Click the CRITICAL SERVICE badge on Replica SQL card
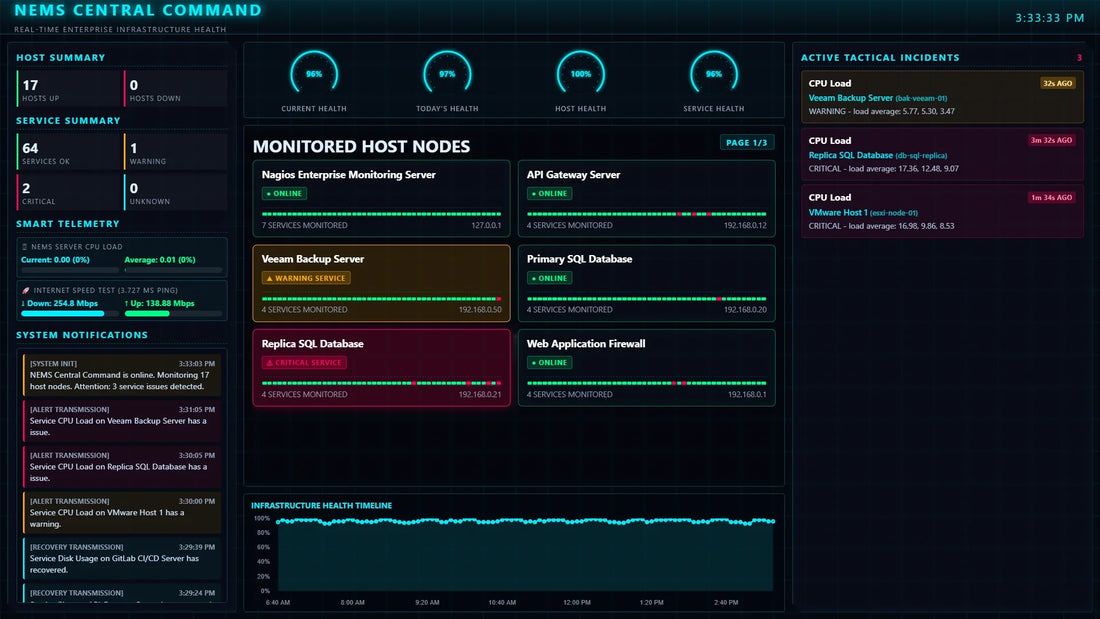 (304, 363)
